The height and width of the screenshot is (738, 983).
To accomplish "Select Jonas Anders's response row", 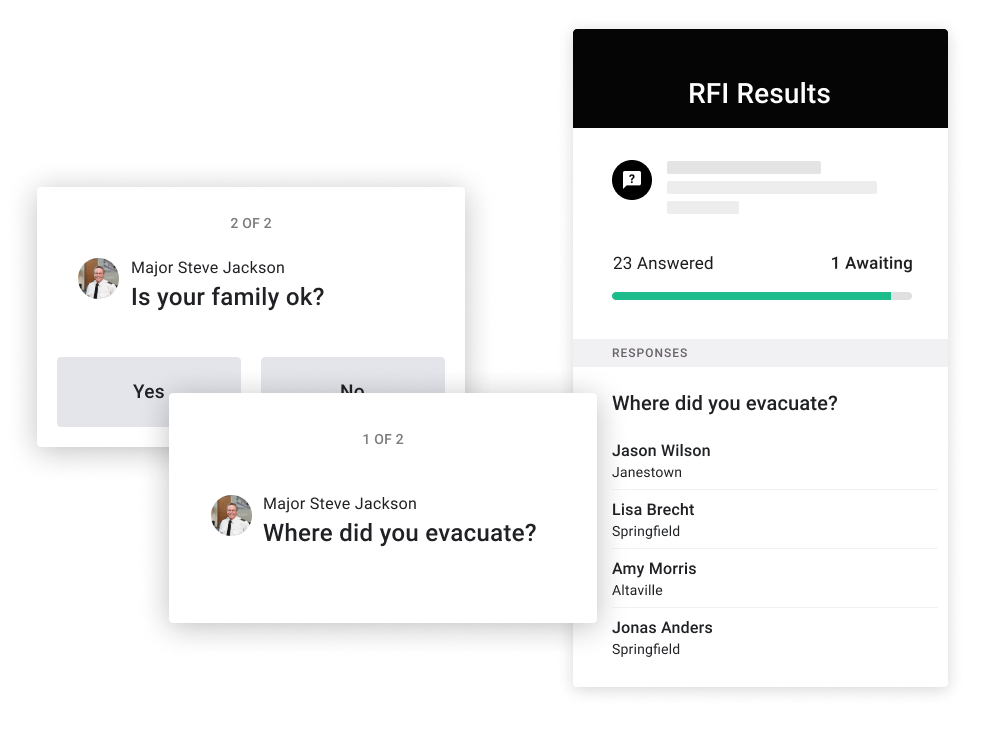I will pos(774,638).
